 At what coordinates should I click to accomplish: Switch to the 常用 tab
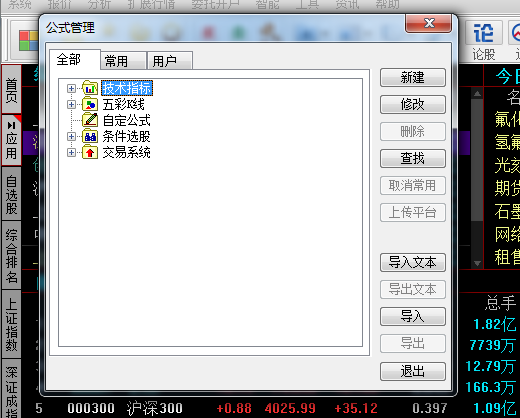[x=123, y=61]
